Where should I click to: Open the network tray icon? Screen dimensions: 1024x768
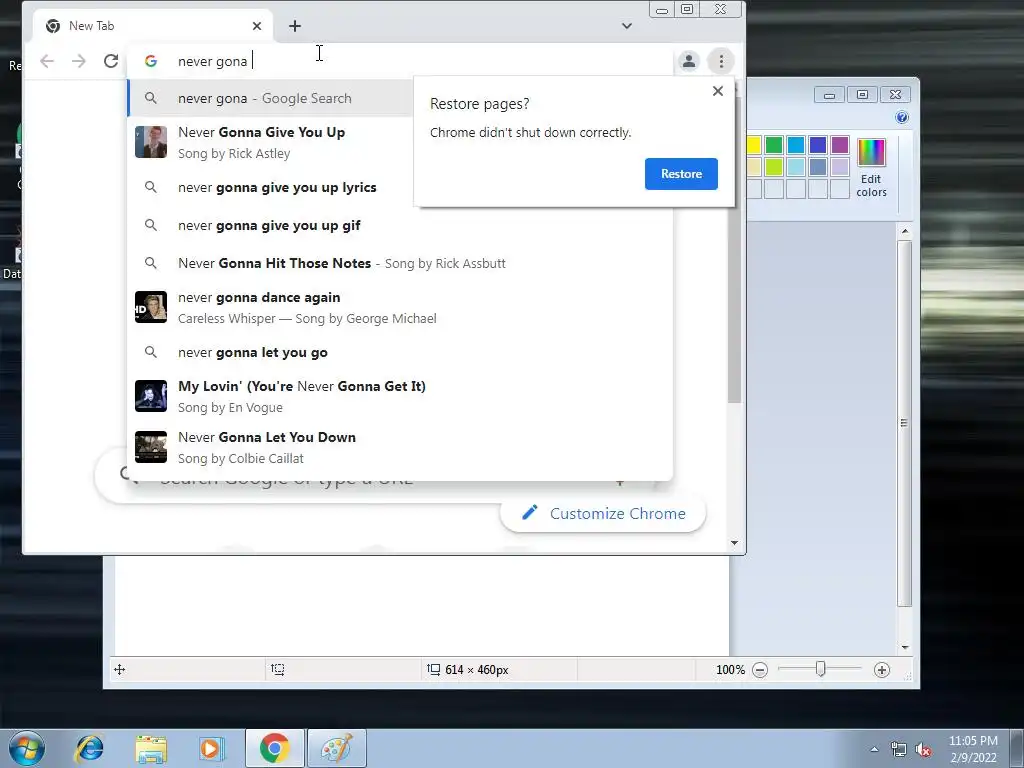click(x=899, y=750)
